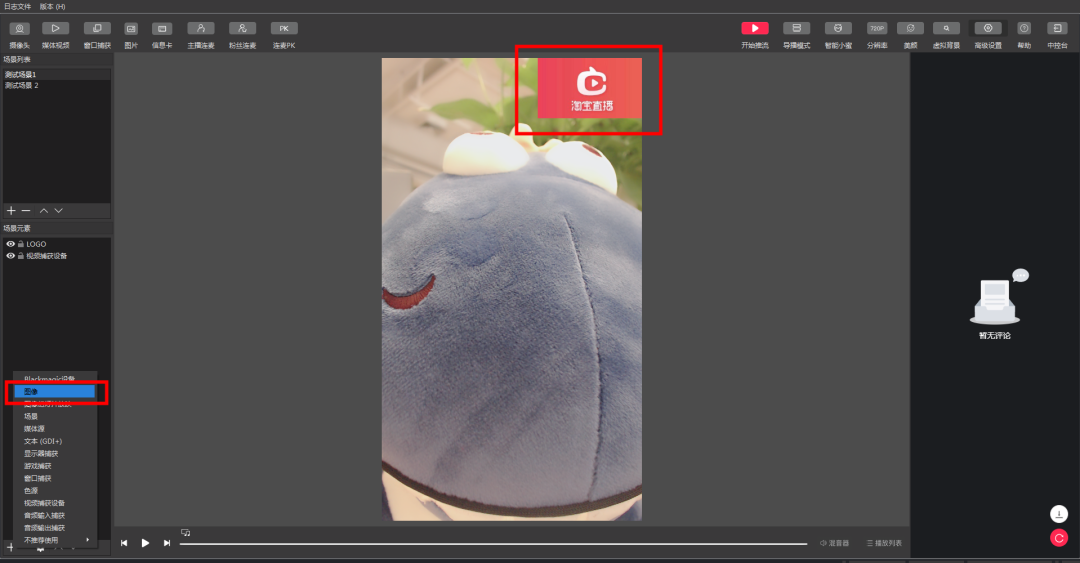1080x563 pixels.
Task: Click the media icon above progress bar
Action: [185, 533]
